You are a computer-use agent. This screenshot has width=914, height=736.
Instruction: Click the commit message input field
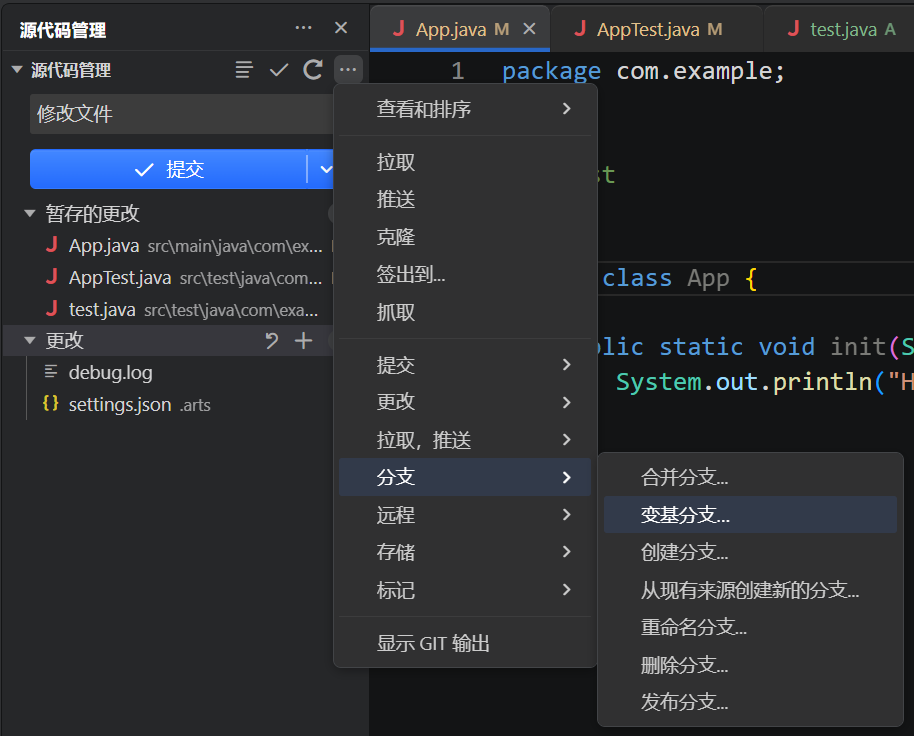point(182,114)
